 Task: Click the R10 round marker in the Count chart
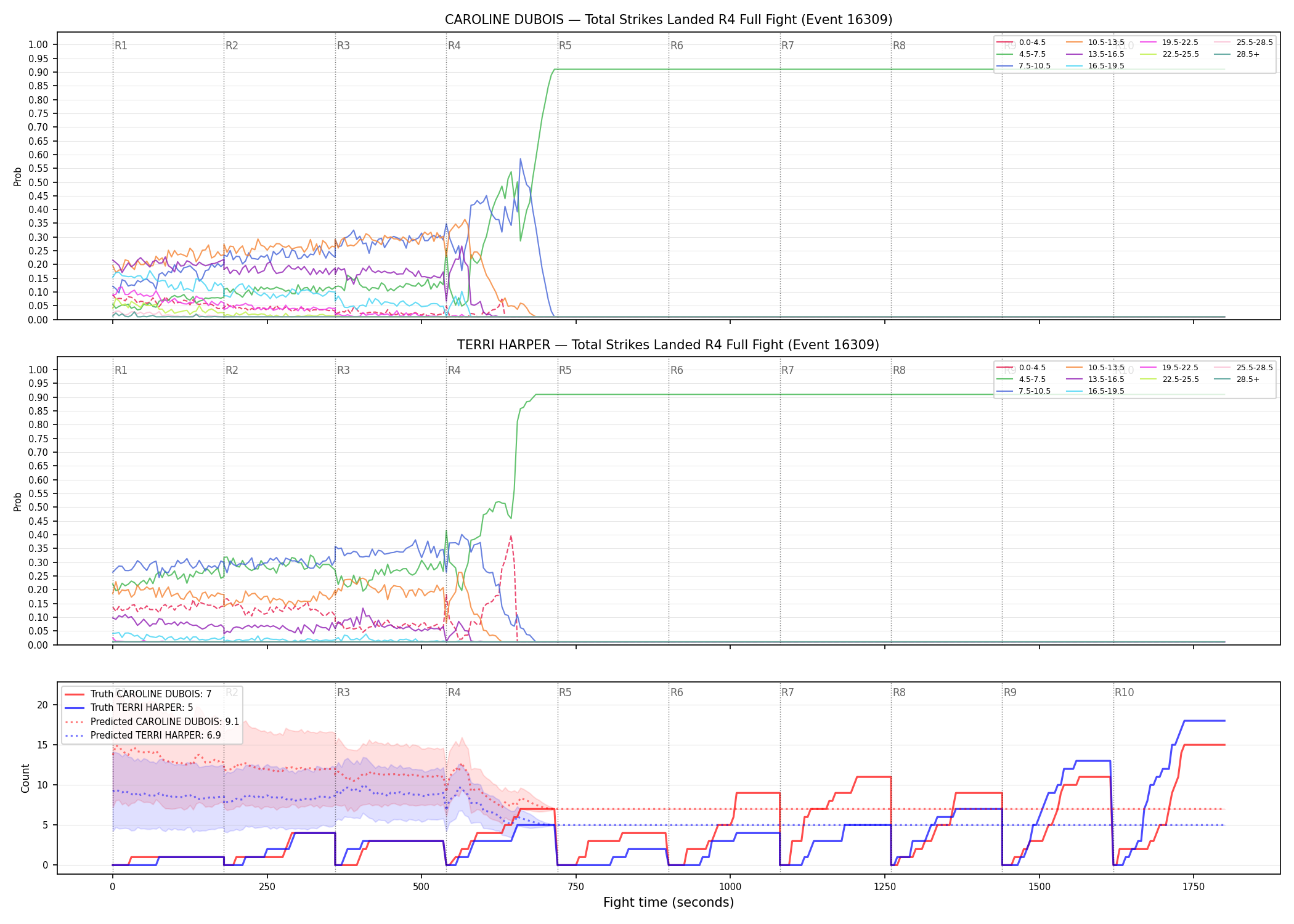1124,692
